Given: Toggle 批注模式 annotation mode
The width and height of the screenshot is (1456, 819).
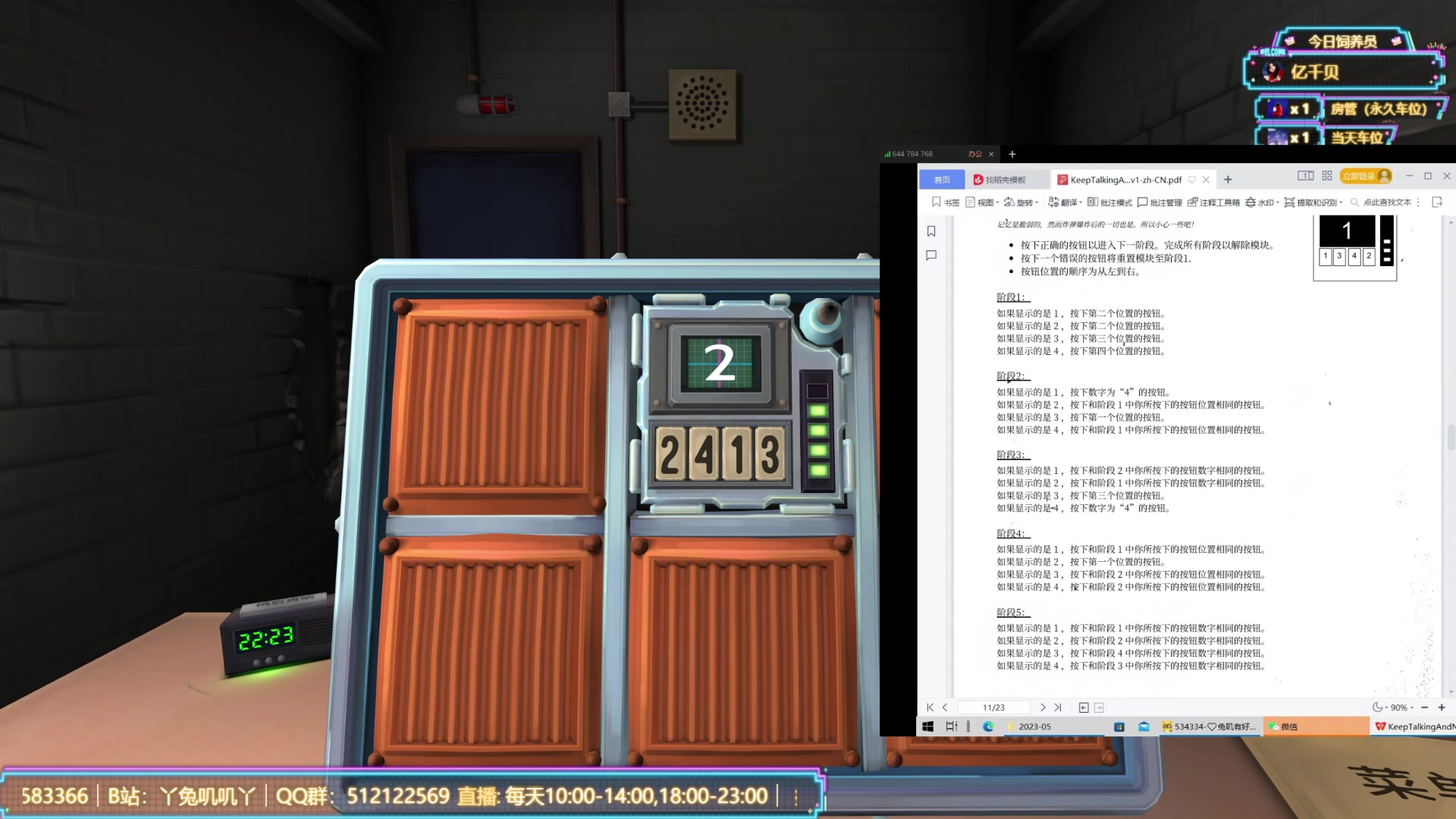Looking at the screenshot, I should [x=1109, y=202].
